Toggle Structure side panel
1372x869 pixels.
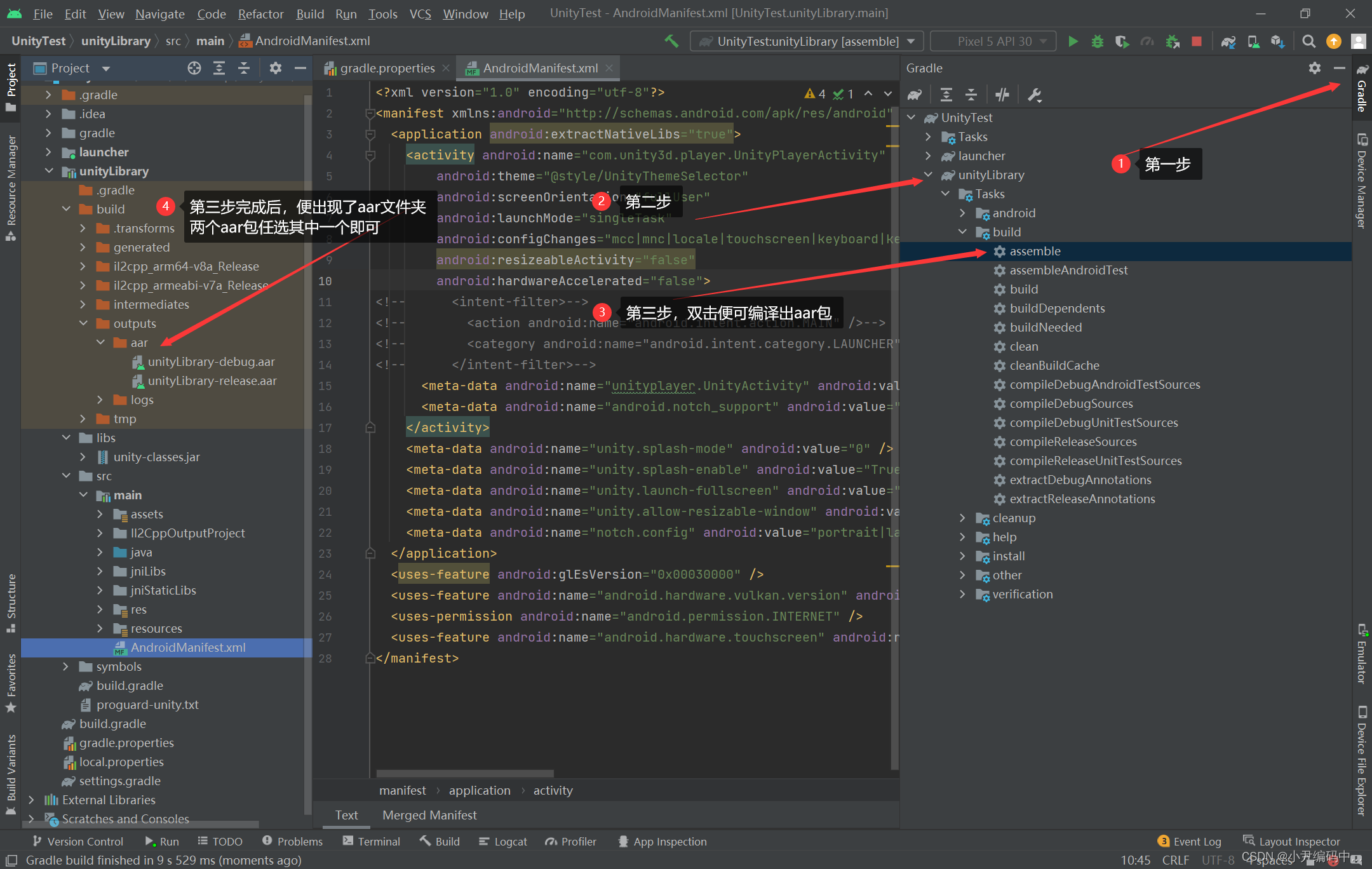coord(11,603)
